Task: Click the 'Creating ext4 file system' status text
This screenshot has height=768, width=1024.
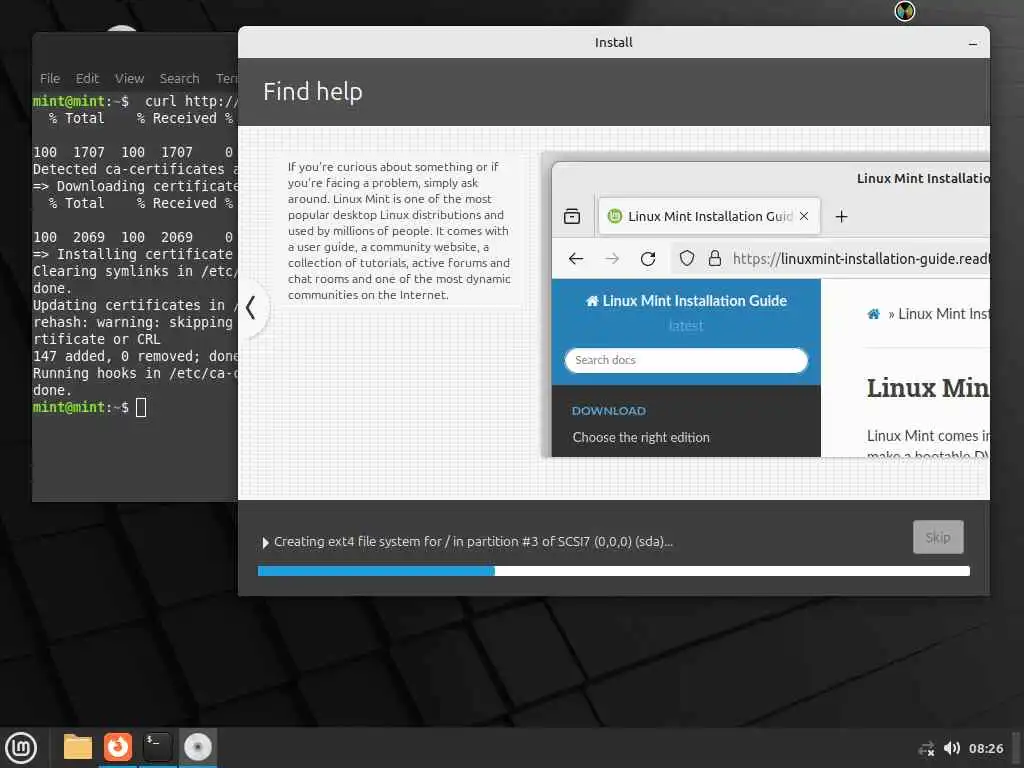Action: click(473, 542)
